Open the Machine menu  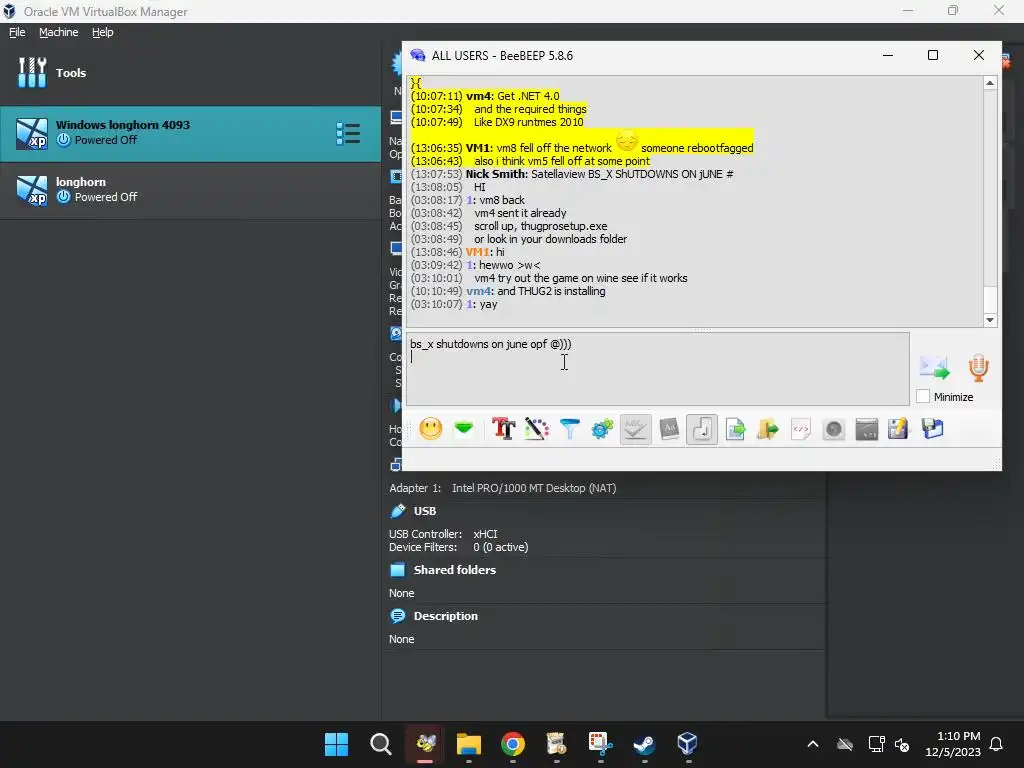tap(58, 32)
